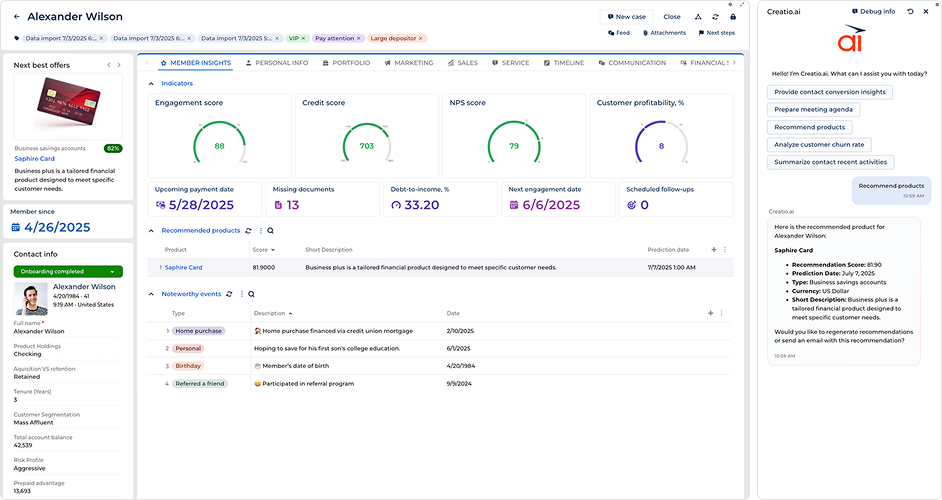Click the lock icon in the page header
This screenshot has width=942, height=500.
pos(733,17)
